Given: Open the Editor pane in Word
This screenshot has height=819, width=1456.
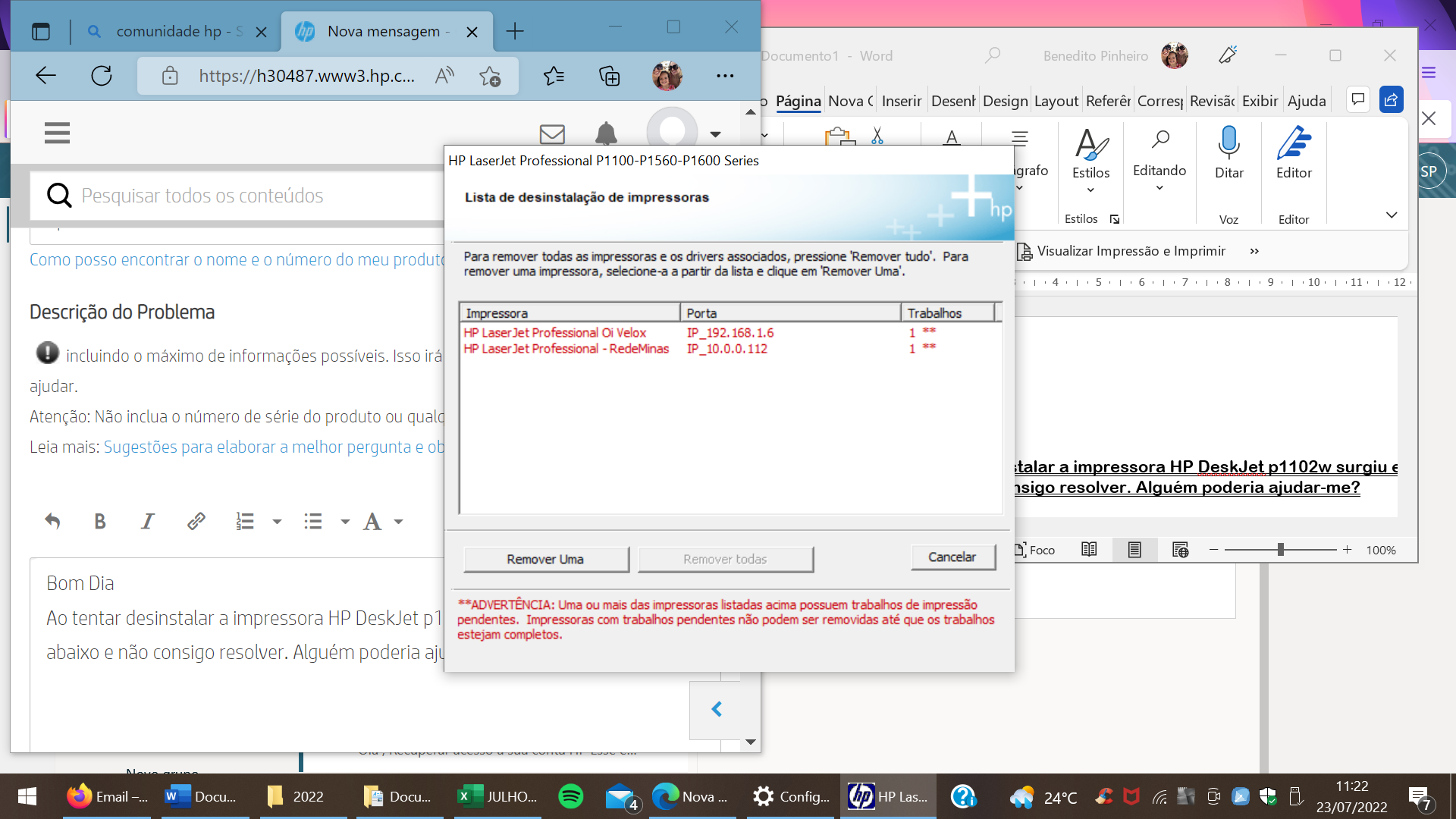Looking at the screenshot, I should [x=1294, y=153].
